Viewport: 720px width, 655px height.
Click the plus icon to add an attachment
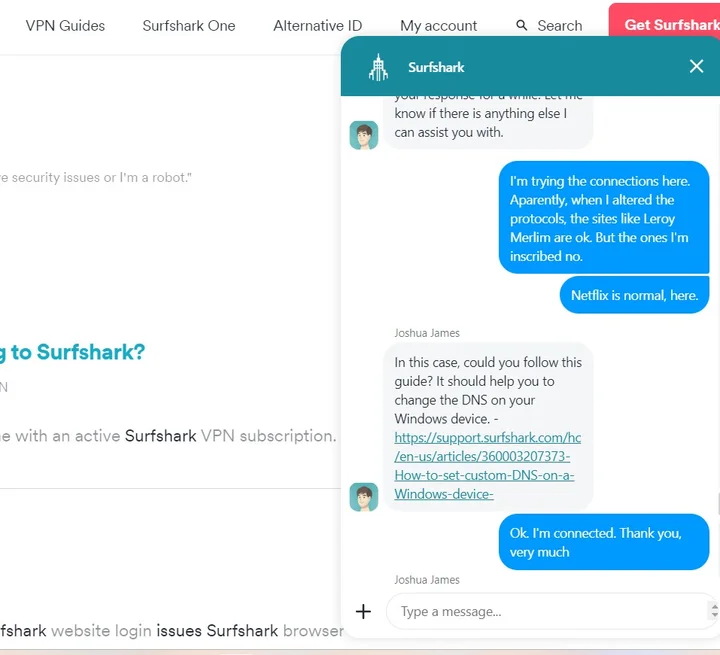click(364, 611)
